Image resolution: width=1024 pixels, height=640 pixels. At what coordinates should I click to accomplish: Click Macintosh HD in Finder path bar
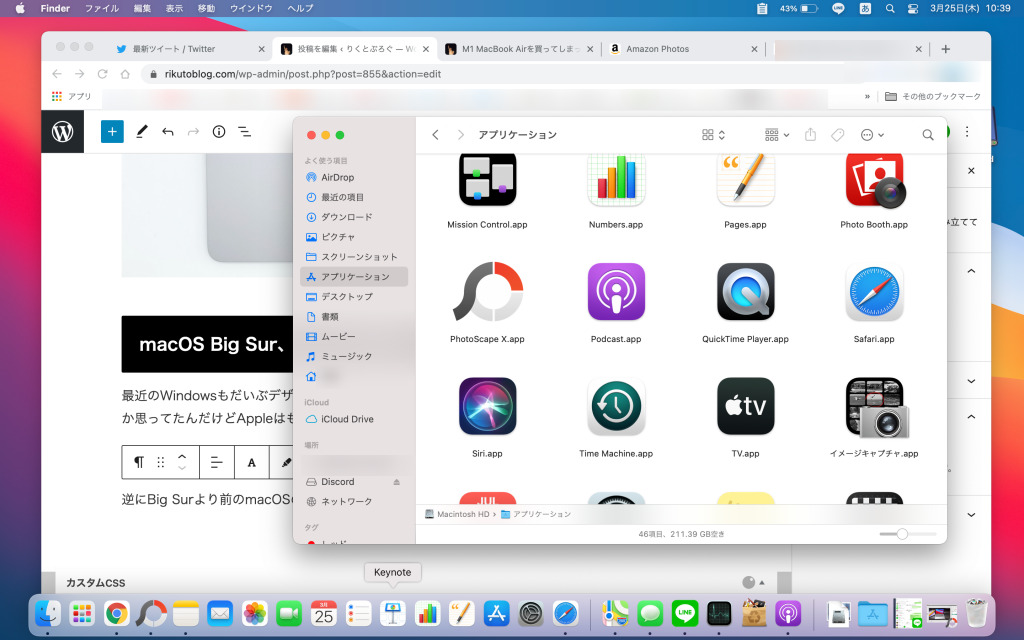pos(456,514)
